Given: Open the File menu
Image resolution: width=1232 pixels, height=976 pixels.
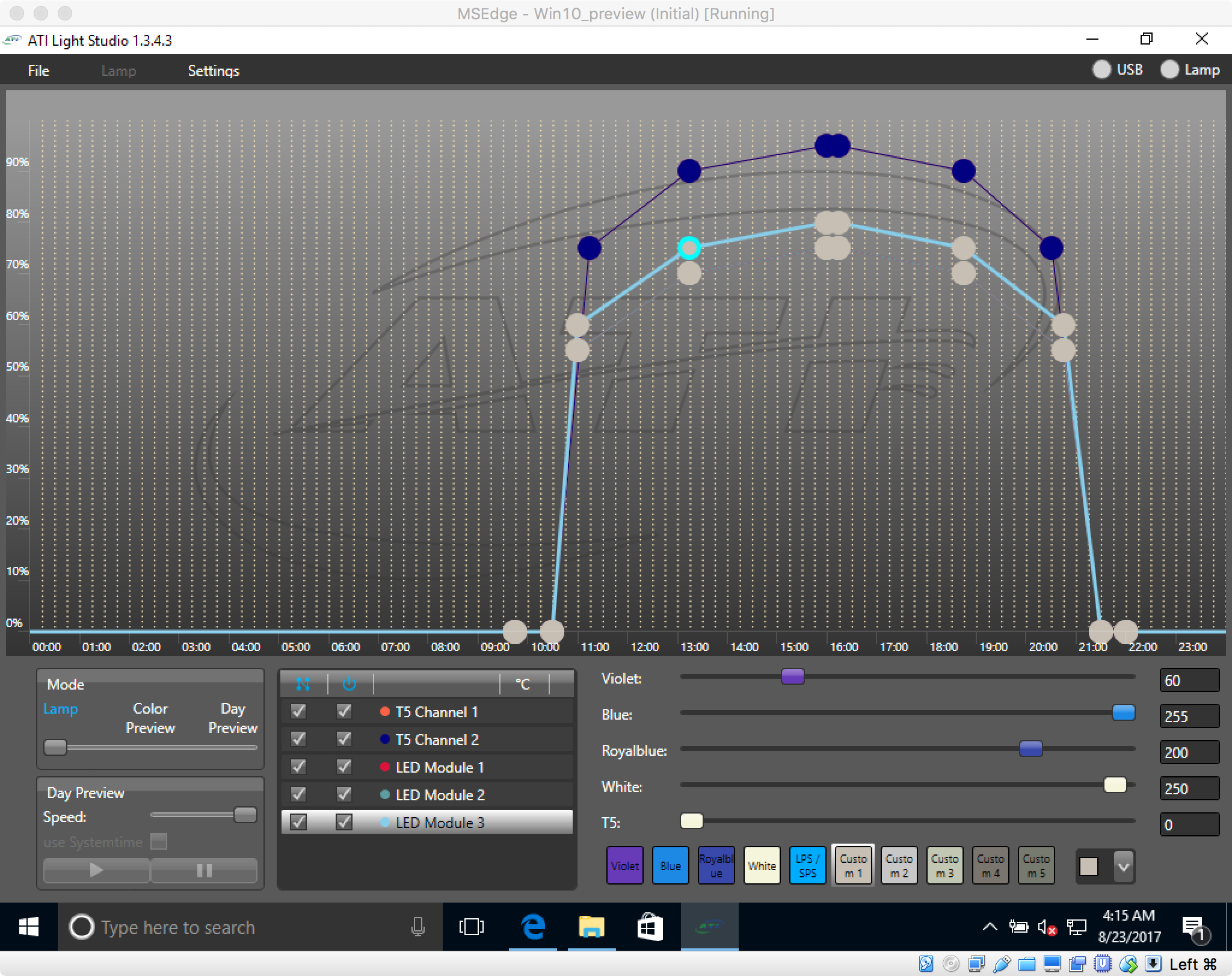Looking at the screenshot, I should (38, 70).
